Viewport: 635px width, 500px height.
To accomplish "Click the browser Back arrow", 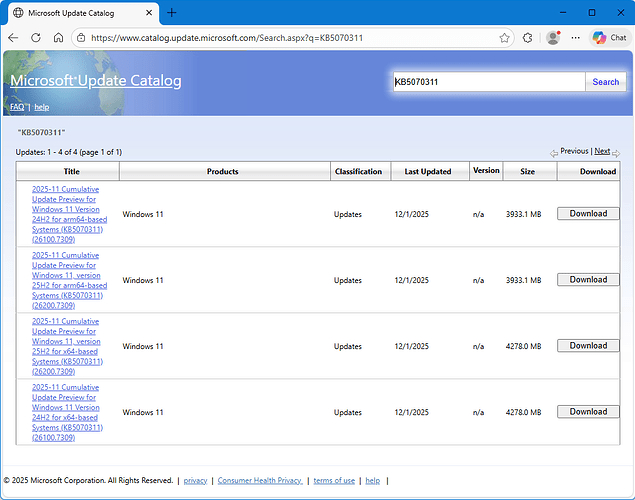I will [13, 37].
